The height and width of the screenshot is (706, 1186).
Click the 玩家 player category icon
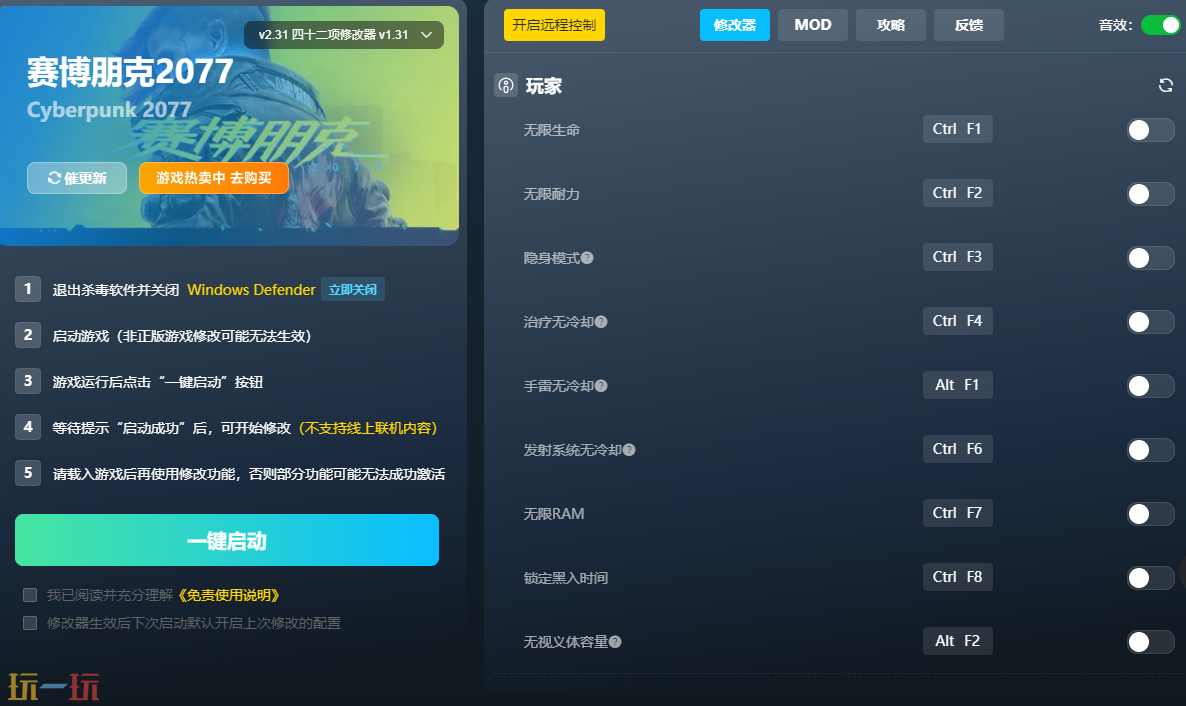click(x=506, y=86)
